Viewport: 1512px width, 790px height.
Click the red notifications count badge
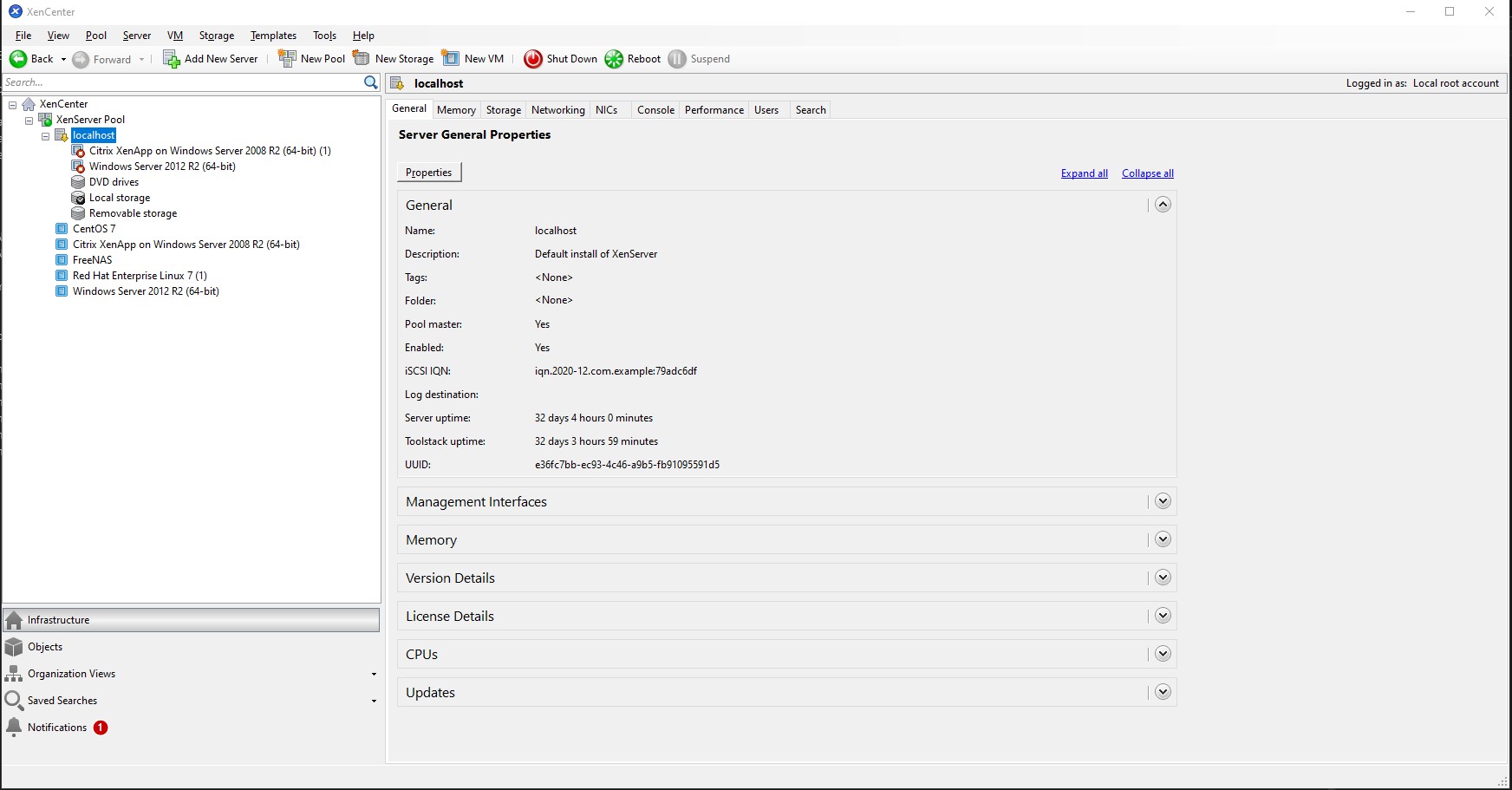[x=101, y=728]
